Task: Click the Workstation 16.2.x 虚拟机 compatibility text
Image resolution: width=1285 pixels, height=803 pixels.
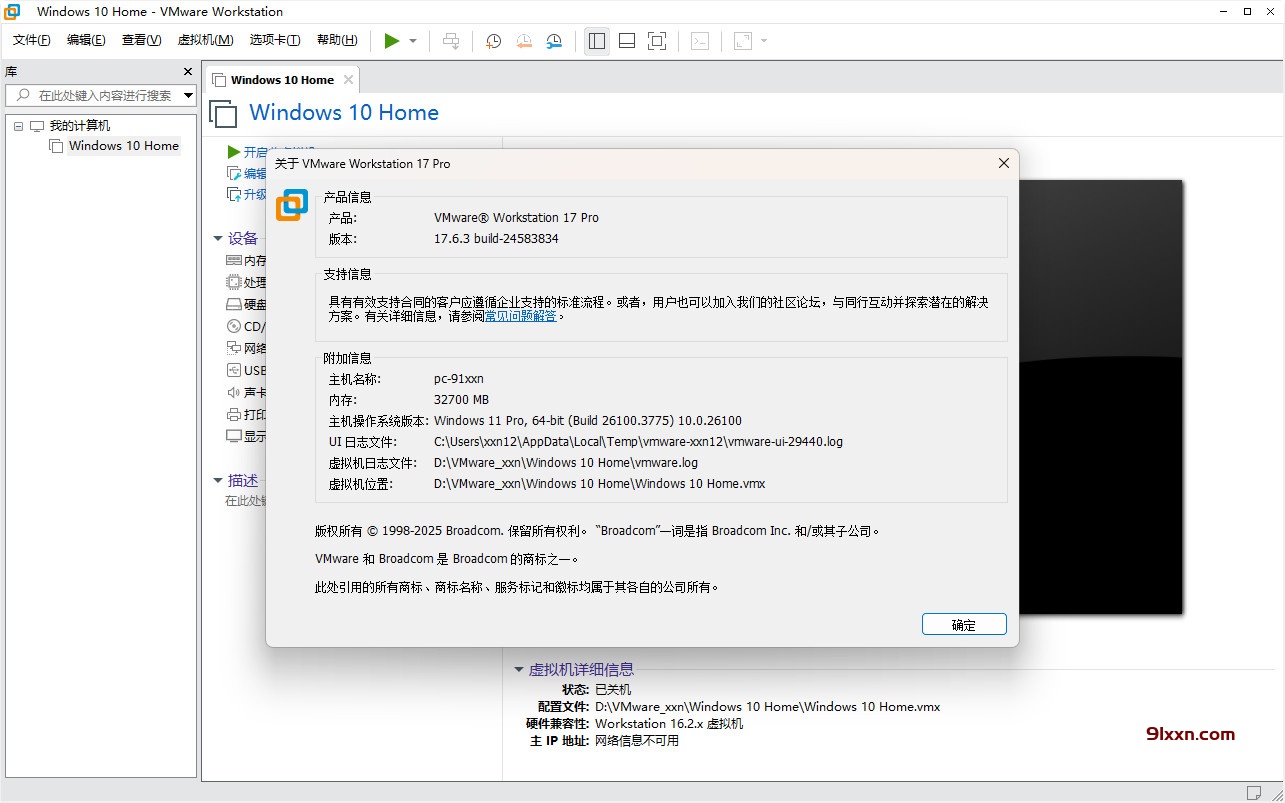Action: coord(669,724)
